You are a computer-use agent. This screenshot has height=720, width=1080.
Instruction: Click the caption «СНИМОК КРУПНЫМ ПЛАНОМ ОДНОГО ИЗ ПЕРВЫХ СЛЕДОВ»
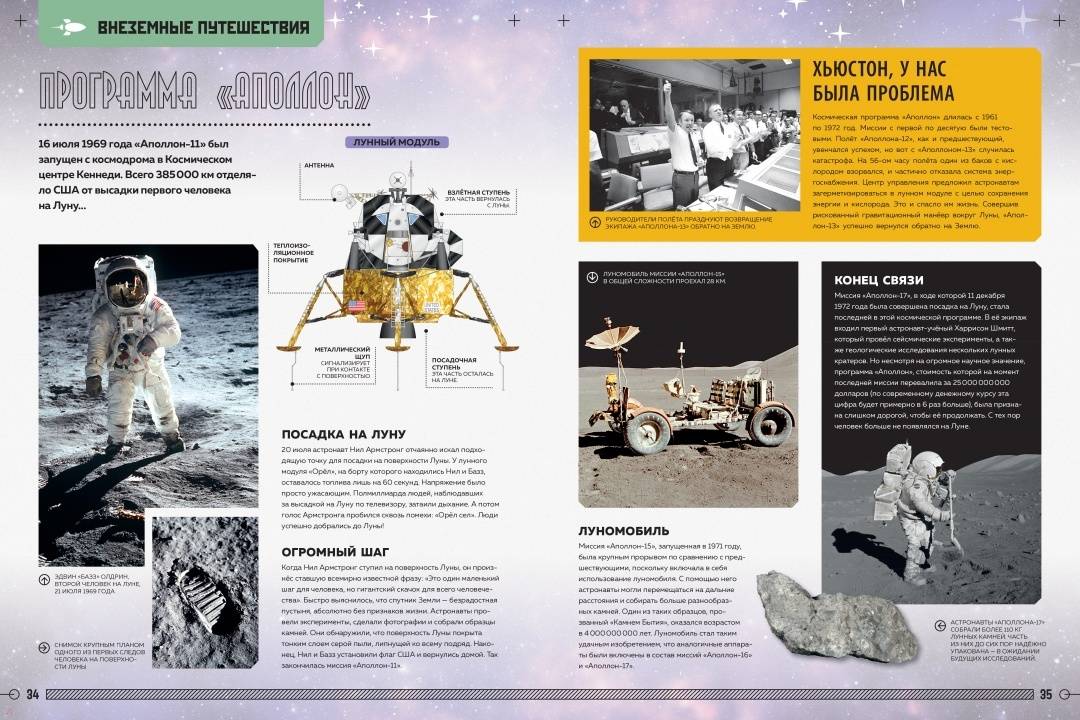click(99, 654)
